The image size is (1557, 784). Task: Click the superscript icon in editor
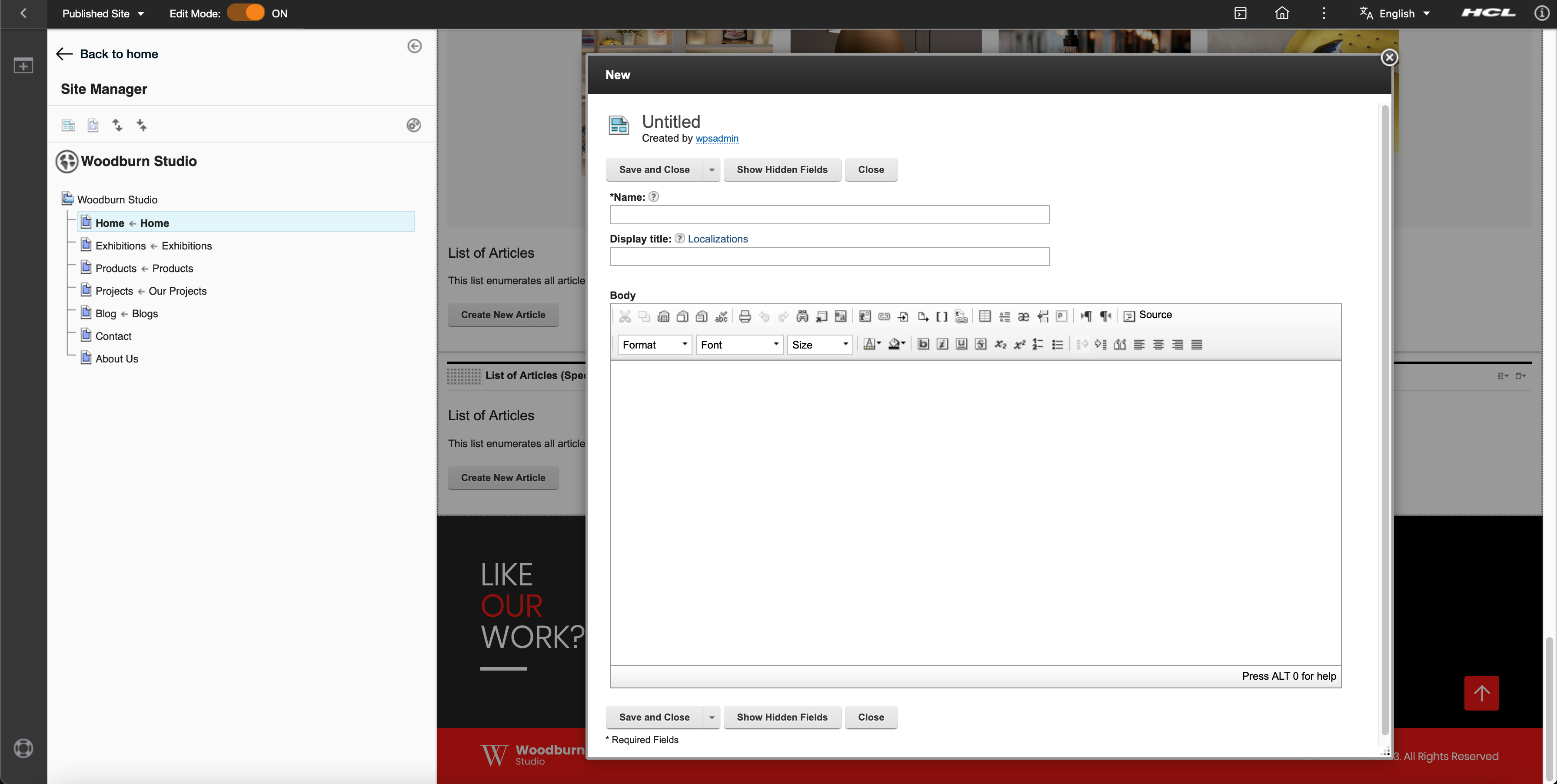tap(1018, 344)
